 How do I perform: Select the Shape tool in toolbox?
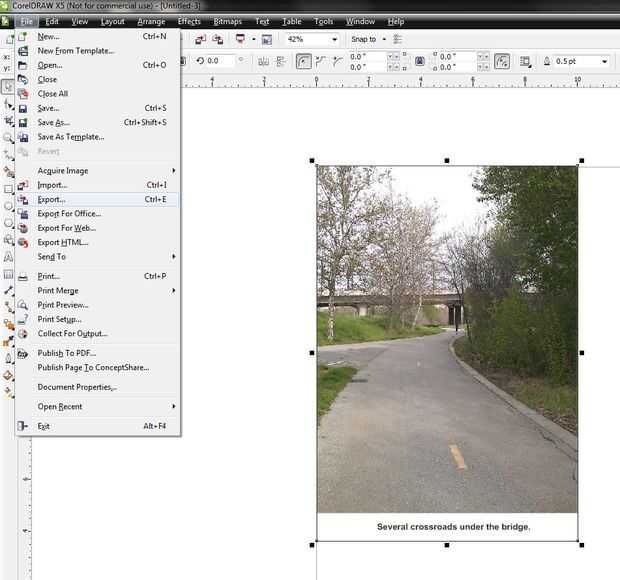click(8, 104)
